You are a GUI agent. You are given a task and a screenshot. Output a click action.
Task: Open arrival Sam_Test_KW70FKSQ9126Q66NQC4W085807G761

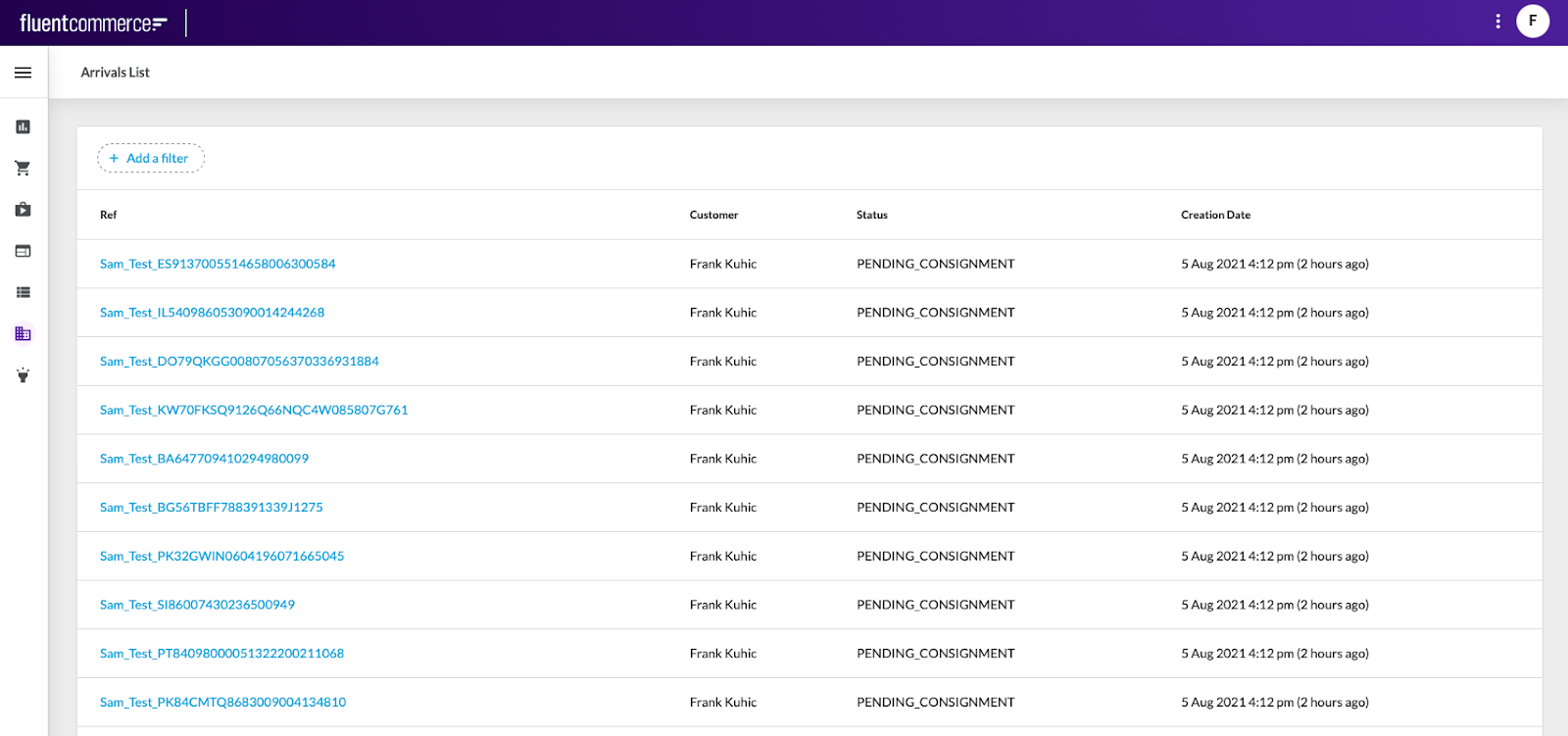pyautogui.click(x=254, y=410)
